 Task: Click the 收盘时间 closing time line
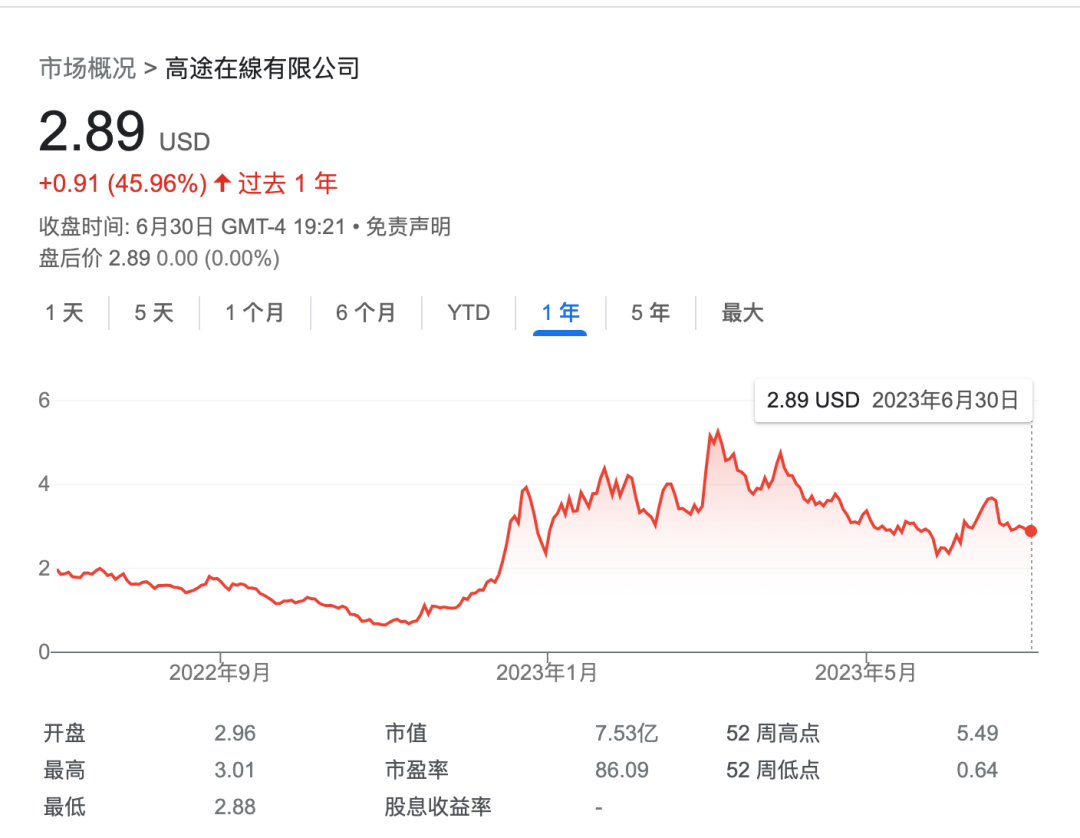[x=245, y=227]
